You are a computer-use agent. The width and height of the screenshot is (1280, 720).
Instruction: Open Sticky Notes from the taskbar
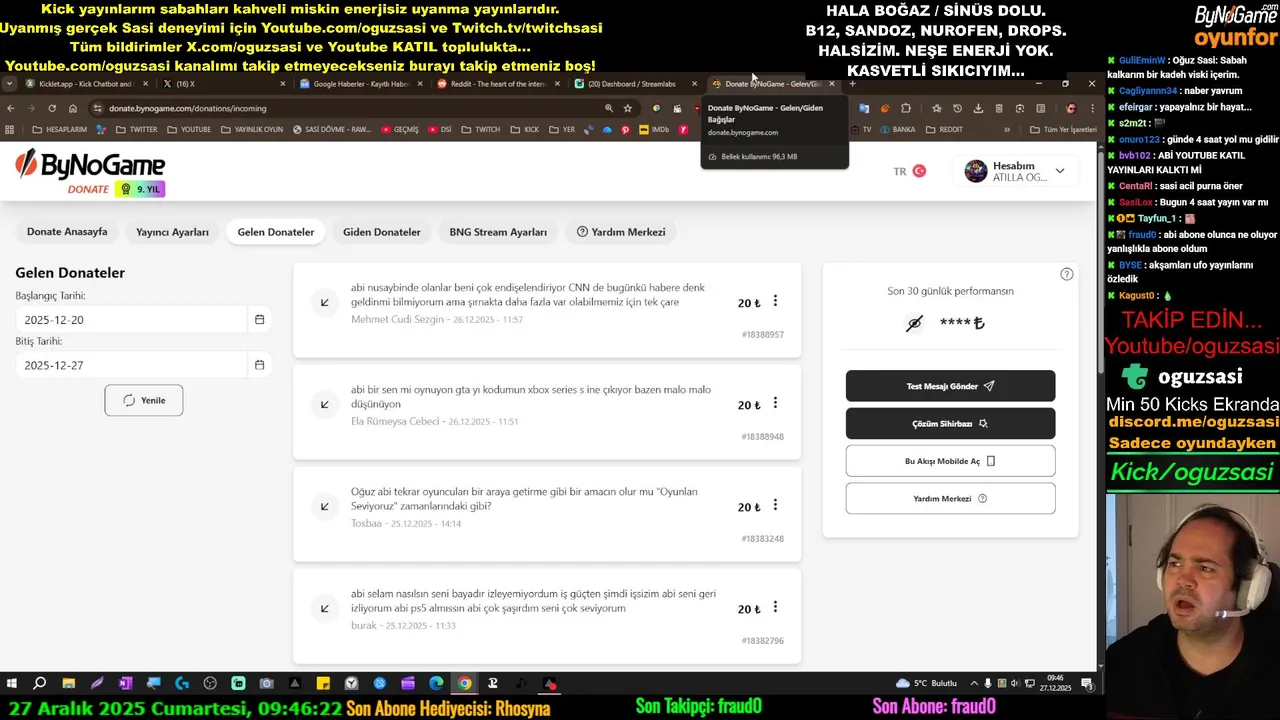tap(323, 684)
